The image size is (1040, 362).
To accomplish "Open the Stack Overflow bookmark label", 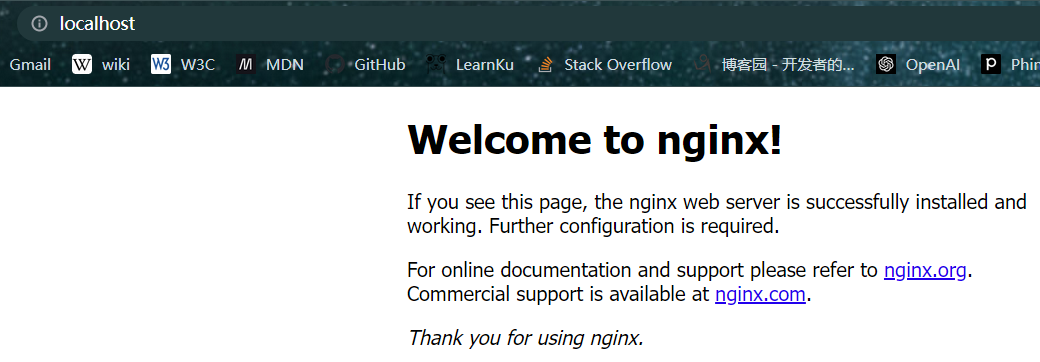I will (618, 64).
